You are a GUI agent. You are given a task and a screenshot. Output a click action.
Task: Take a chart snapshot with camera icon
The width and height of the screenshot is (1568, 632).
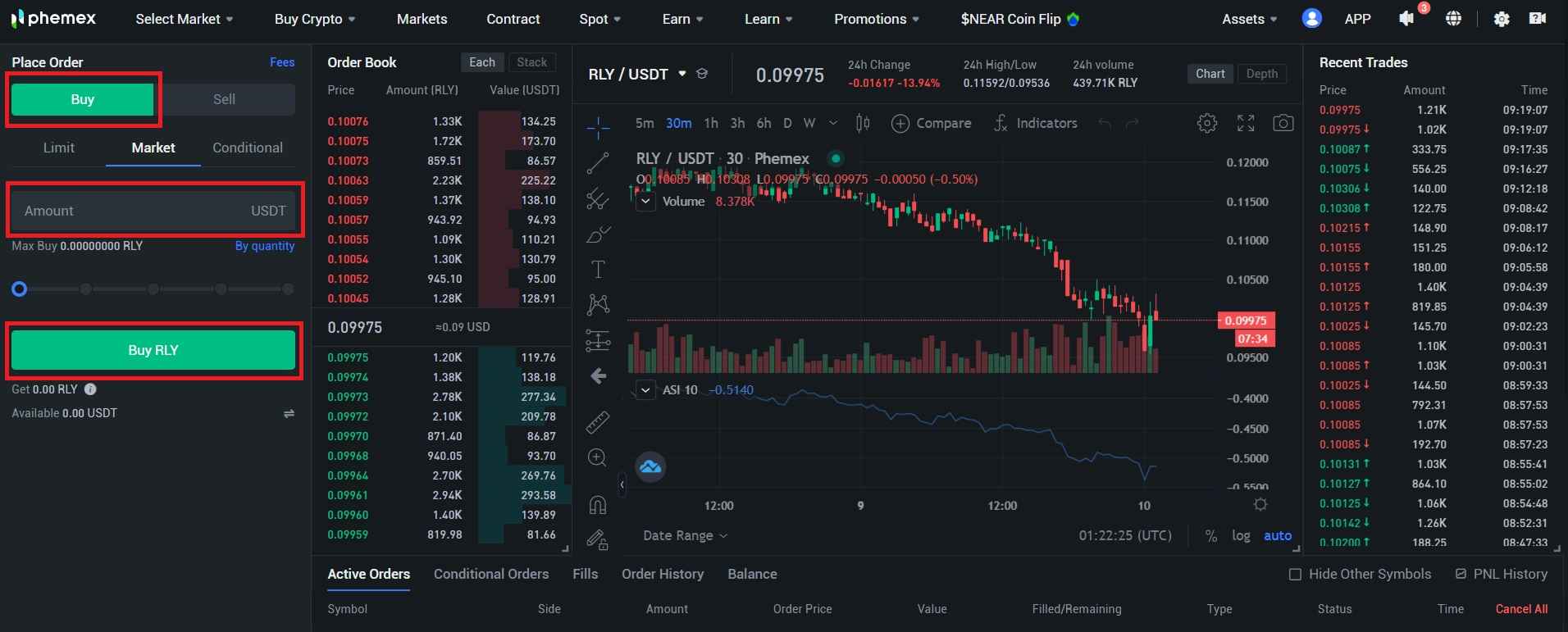click(x=1283, y=123)
